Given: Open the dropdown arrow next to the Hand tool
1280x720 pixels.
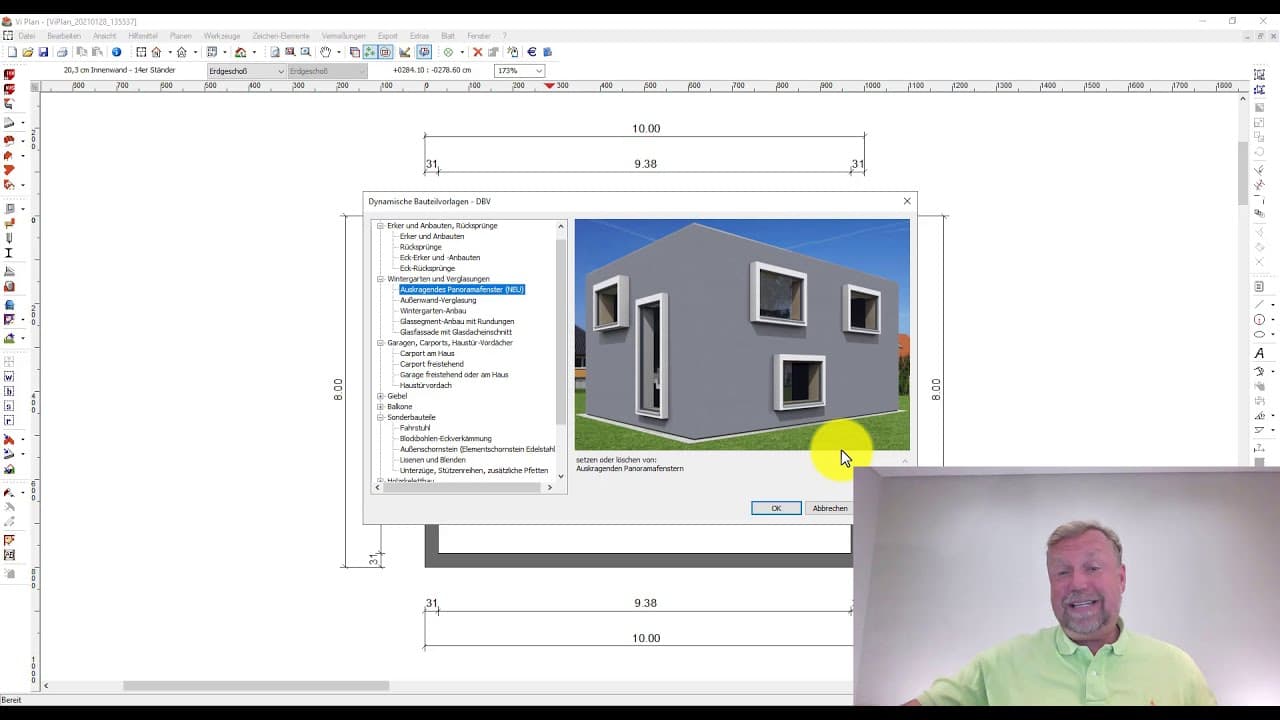Looking at the screenshot, I should [x=340, y=52].
